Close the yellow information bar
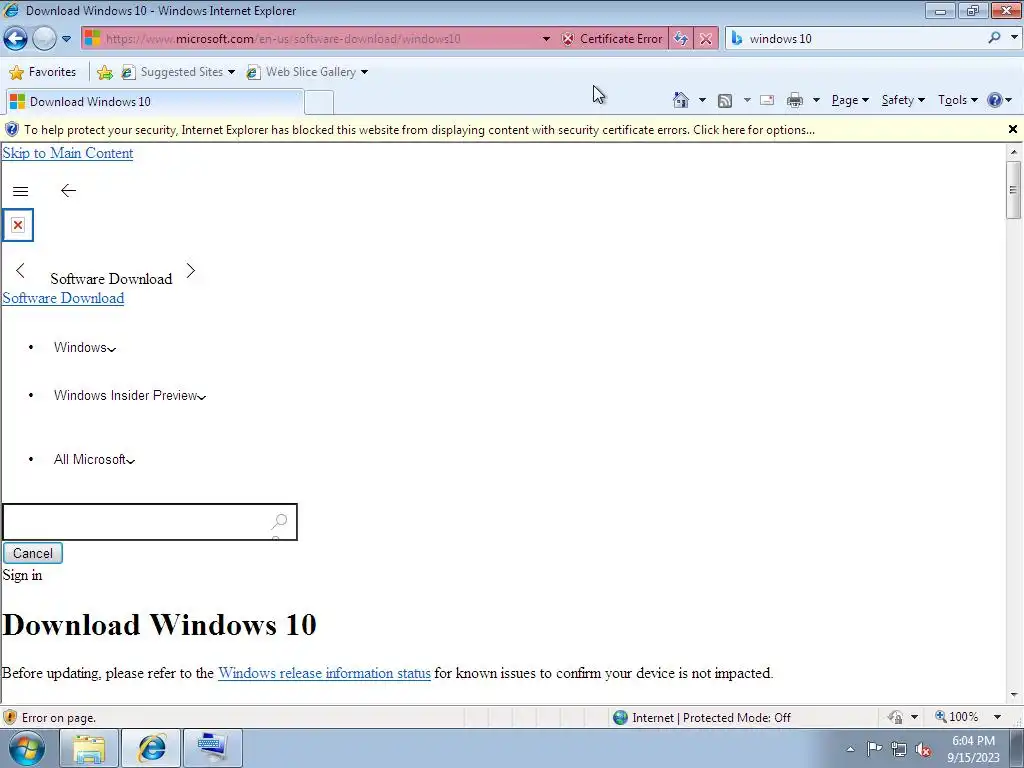 [1013, 129]
